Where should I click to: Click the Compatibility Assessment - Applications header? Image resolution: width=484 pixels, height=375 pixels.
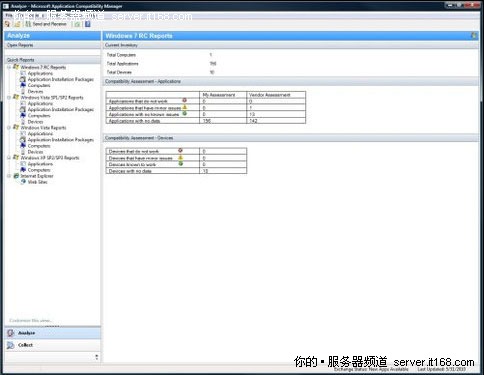pyautogui.click(x=291, y=81)
